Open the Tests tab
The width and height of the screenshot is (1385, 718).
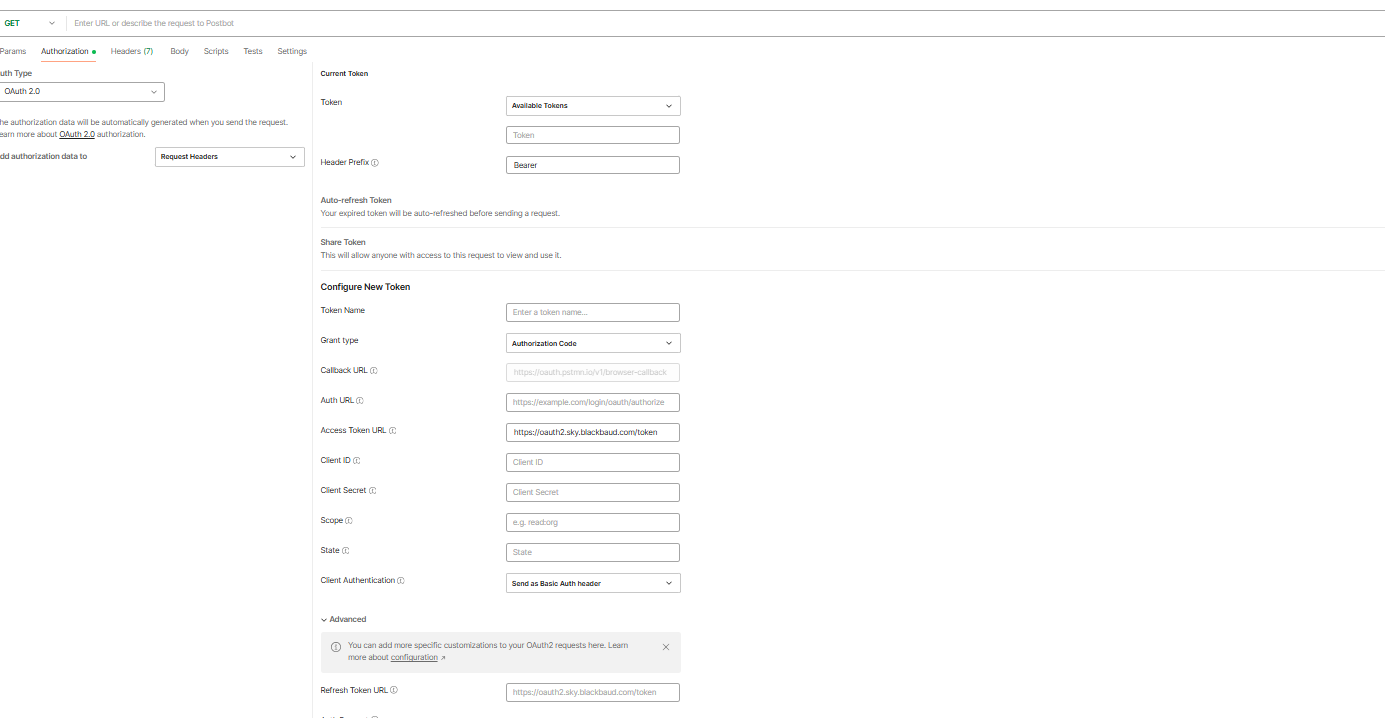(253, 51)
